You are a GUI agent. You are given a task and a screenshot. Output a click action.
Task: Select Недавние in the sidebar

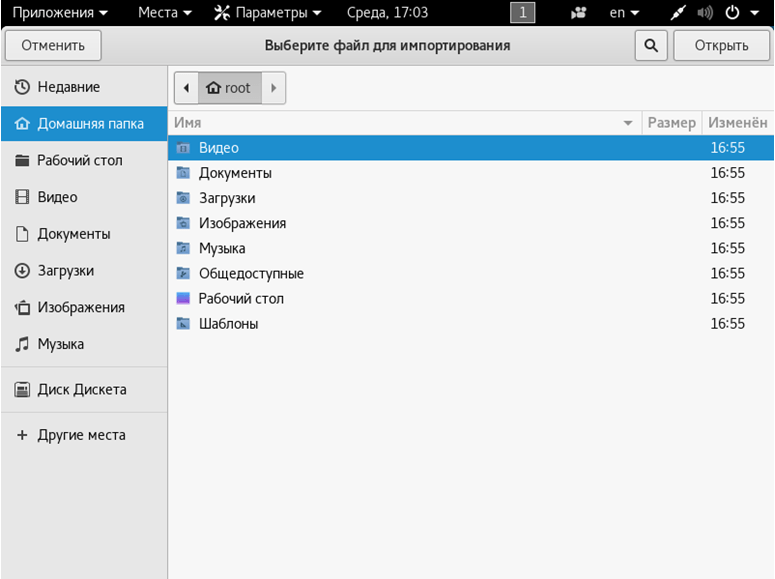click(x=84, y=87)
